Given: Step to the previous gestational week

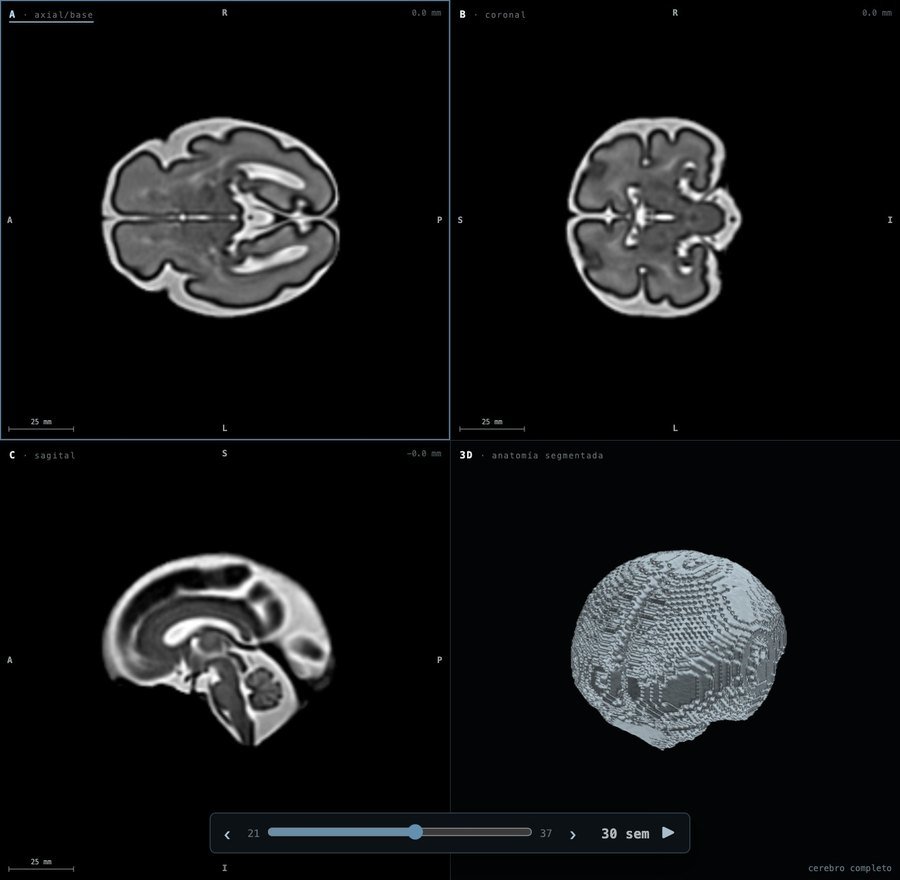Looking at the screenshot, I should (227, 834).
